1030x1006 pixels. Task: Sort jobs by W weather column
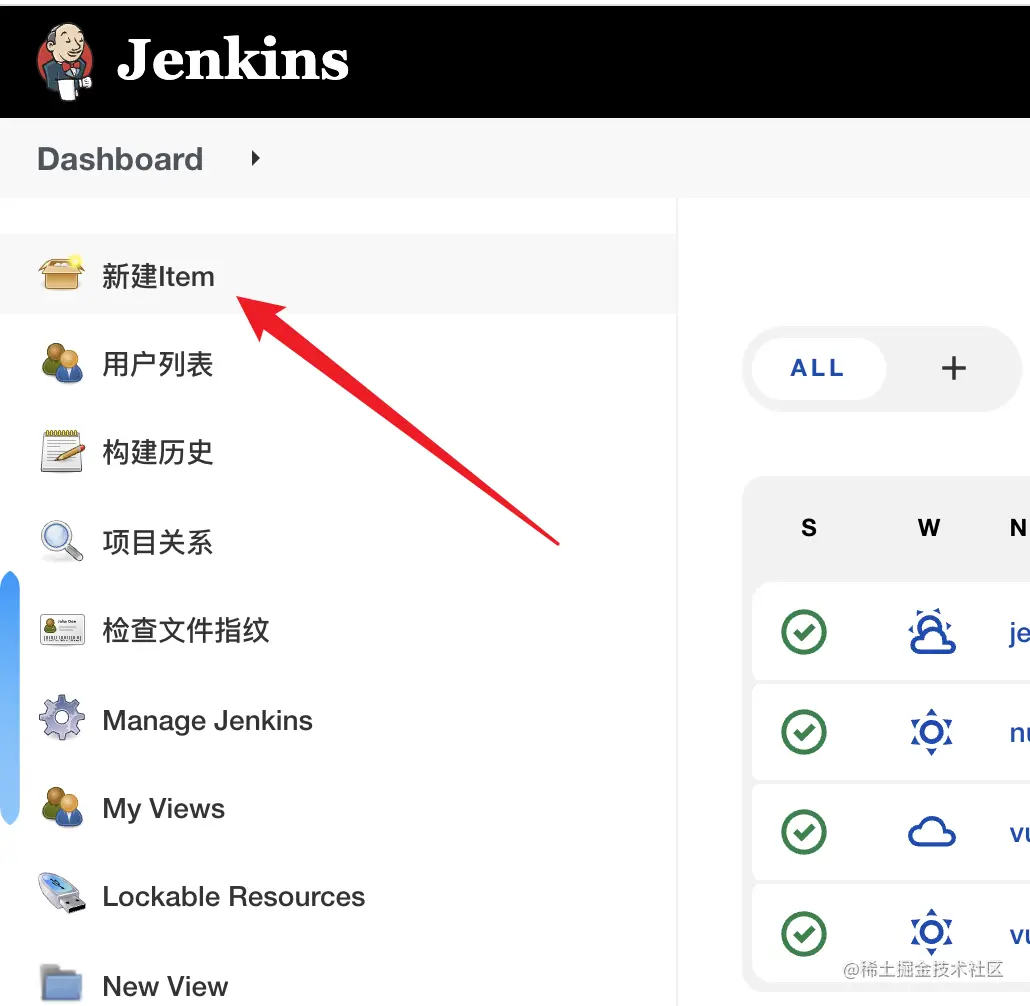(x=929, y=528)
